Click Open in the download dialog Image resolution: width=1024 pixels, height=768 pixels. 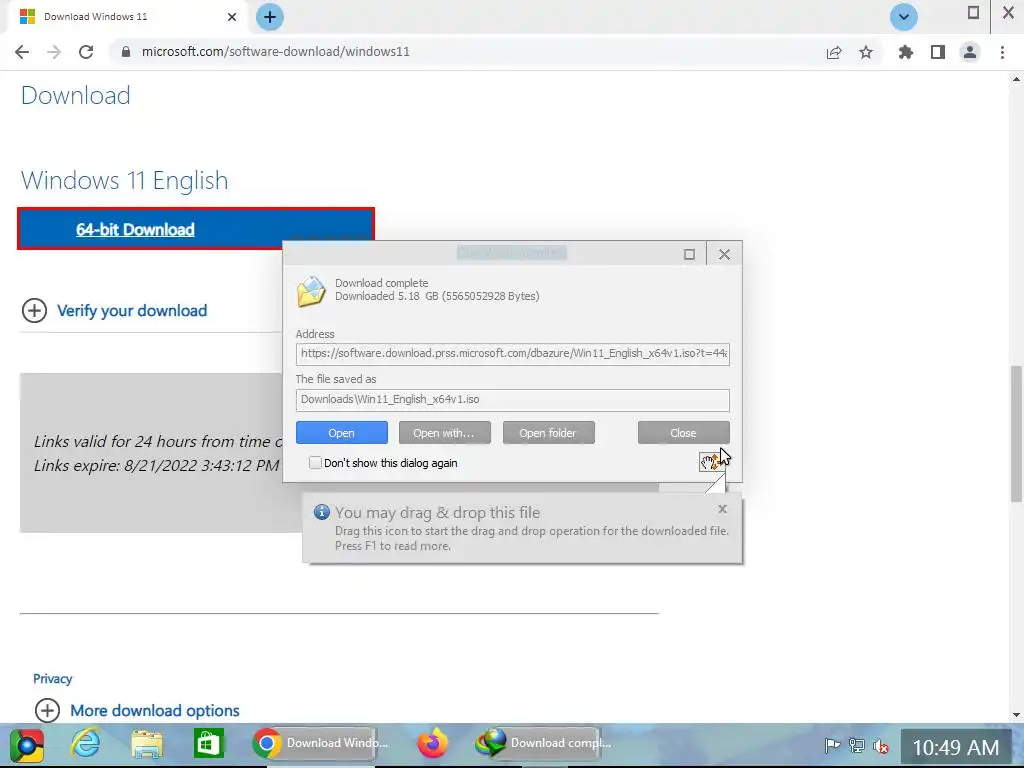click(342, 432)
